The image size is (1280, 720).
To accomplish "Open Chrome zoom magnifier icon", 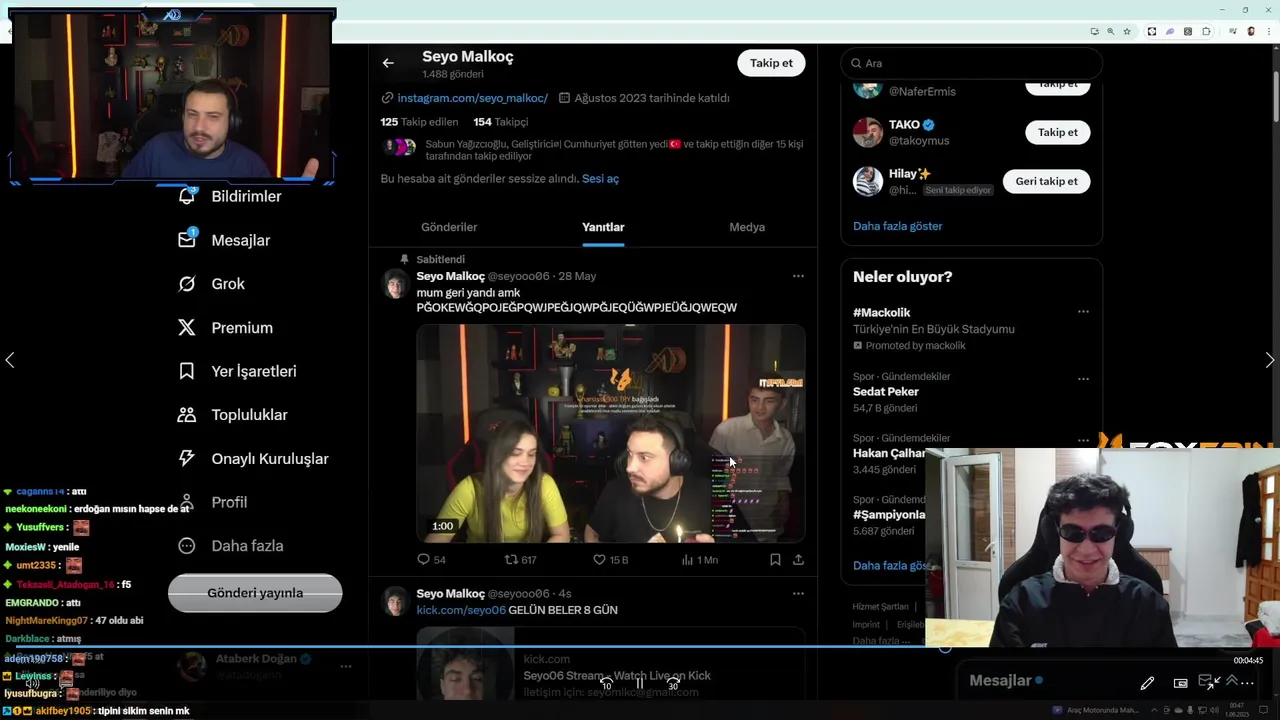I will (1111, 31).
